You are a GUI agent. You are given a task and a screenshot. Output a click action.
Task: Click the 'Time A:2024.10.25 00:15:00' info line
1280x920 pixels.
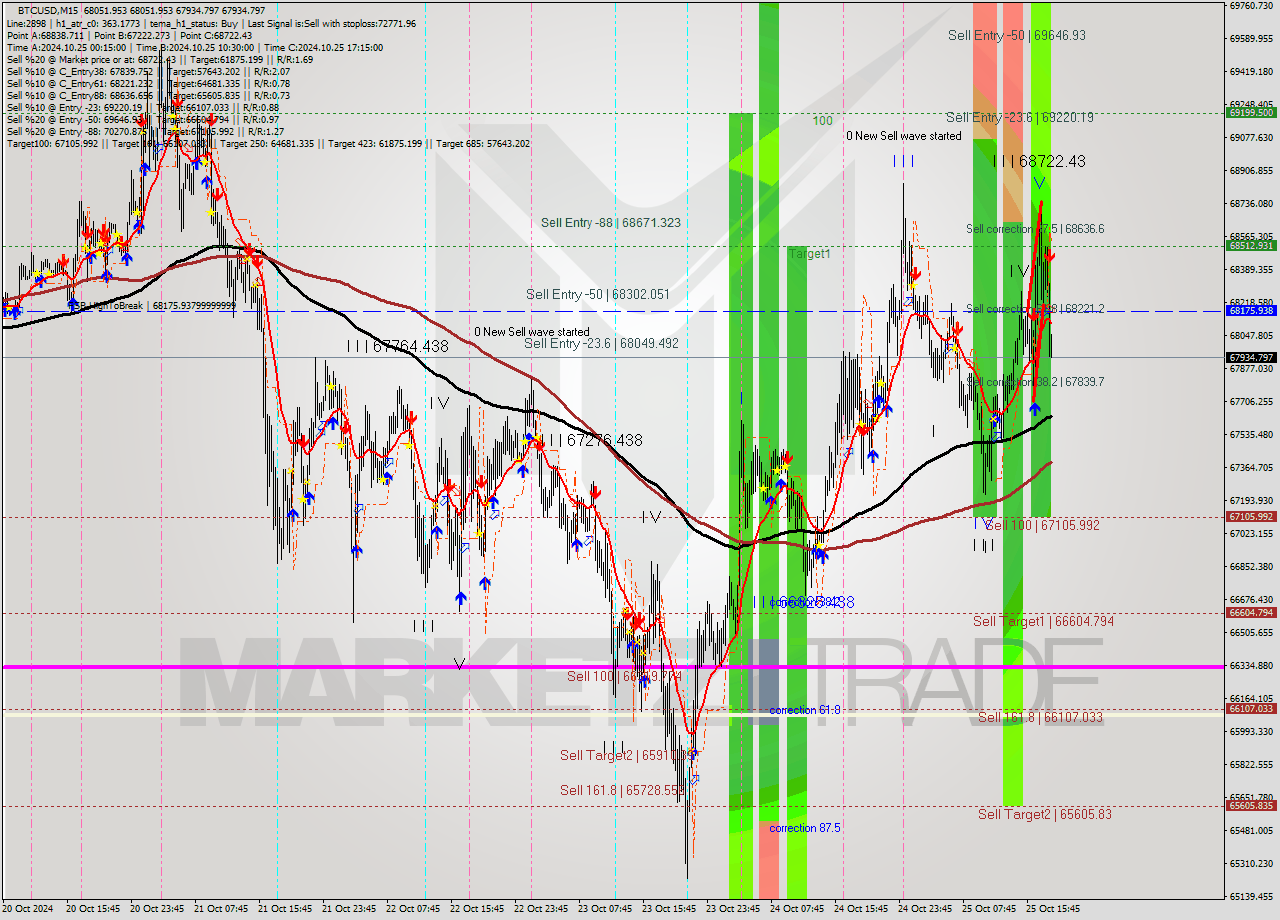click(66, 47)
